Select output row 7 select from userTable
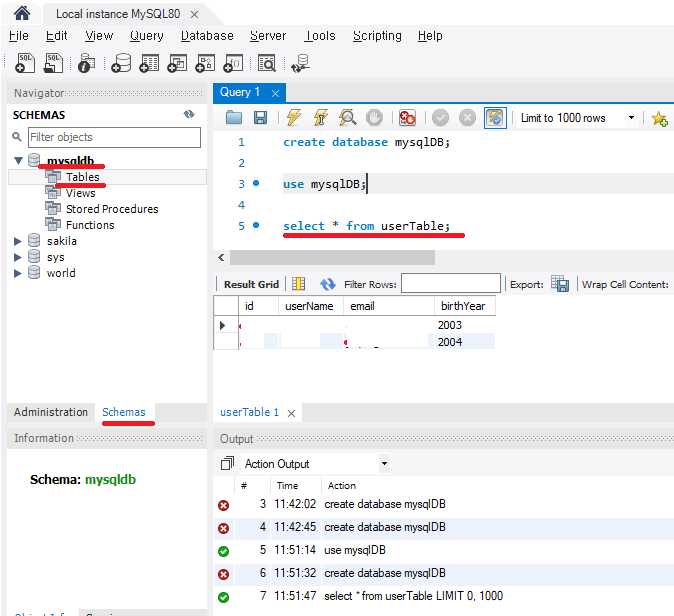Screen dimensions: 674x616 [x=444, y=596]
